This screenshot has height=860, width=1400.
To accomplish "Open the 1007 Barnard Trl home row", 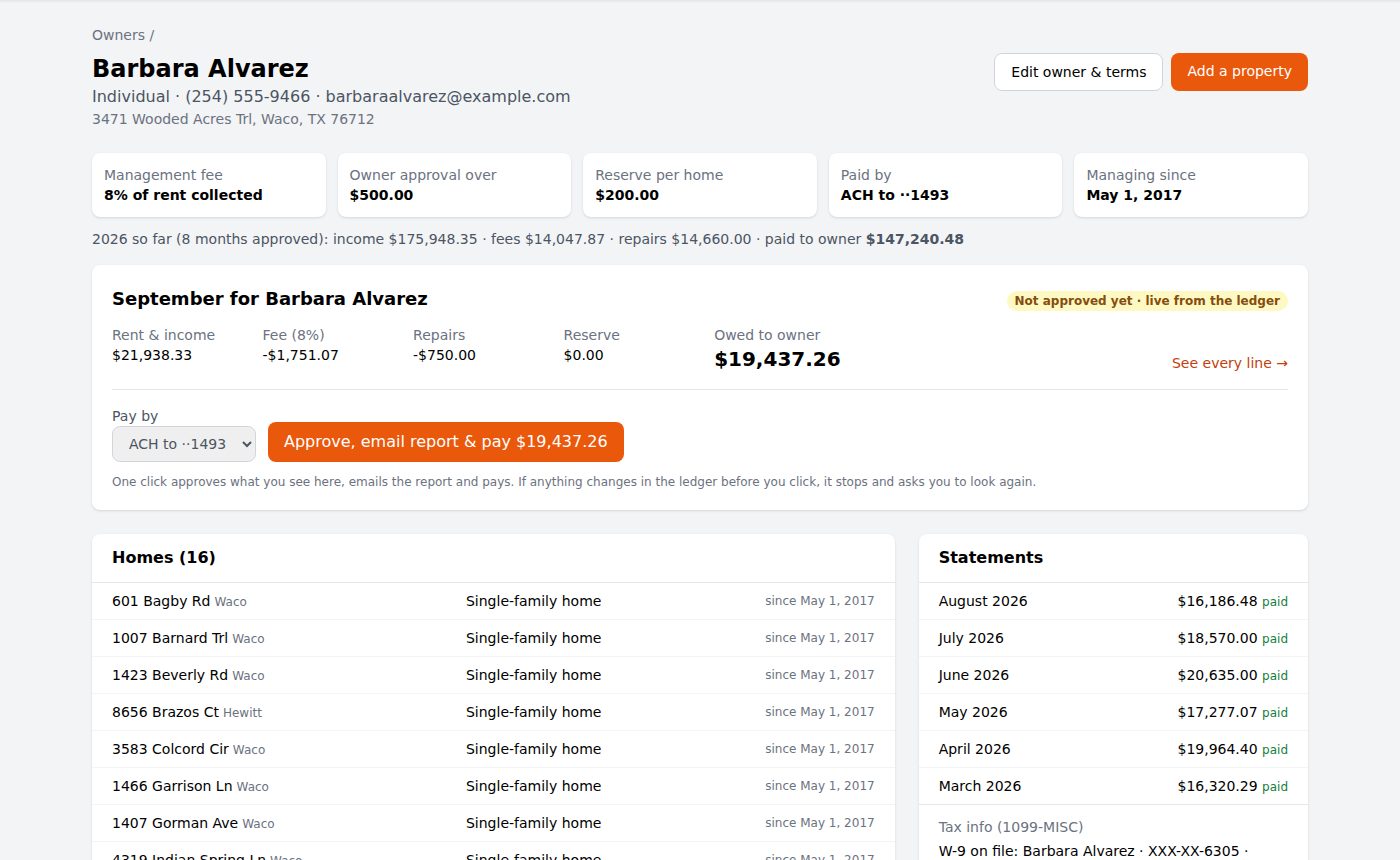I will [x=493, y=638].
